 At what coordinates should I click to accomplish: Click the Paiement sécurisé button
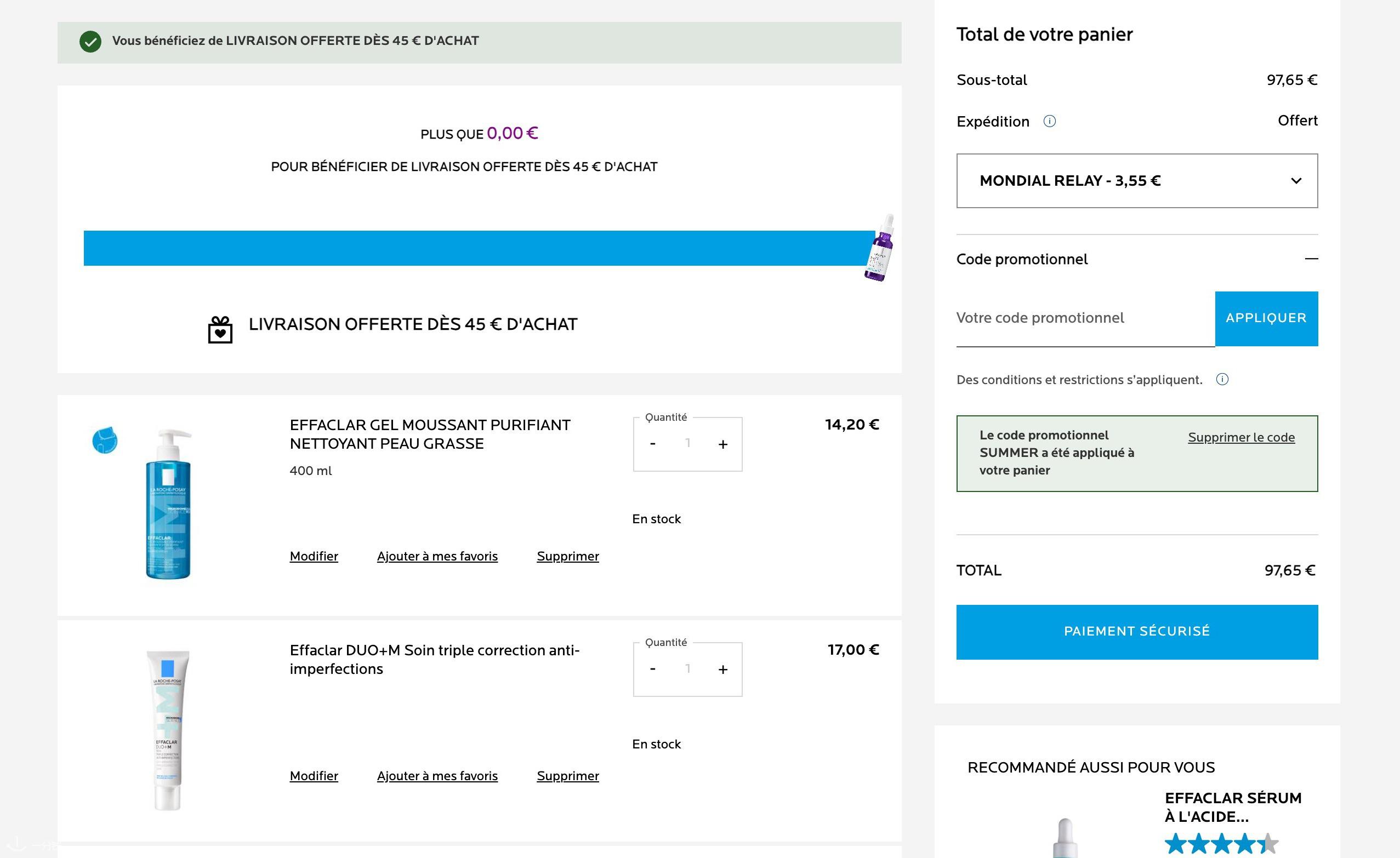(x=1137, y=632)
